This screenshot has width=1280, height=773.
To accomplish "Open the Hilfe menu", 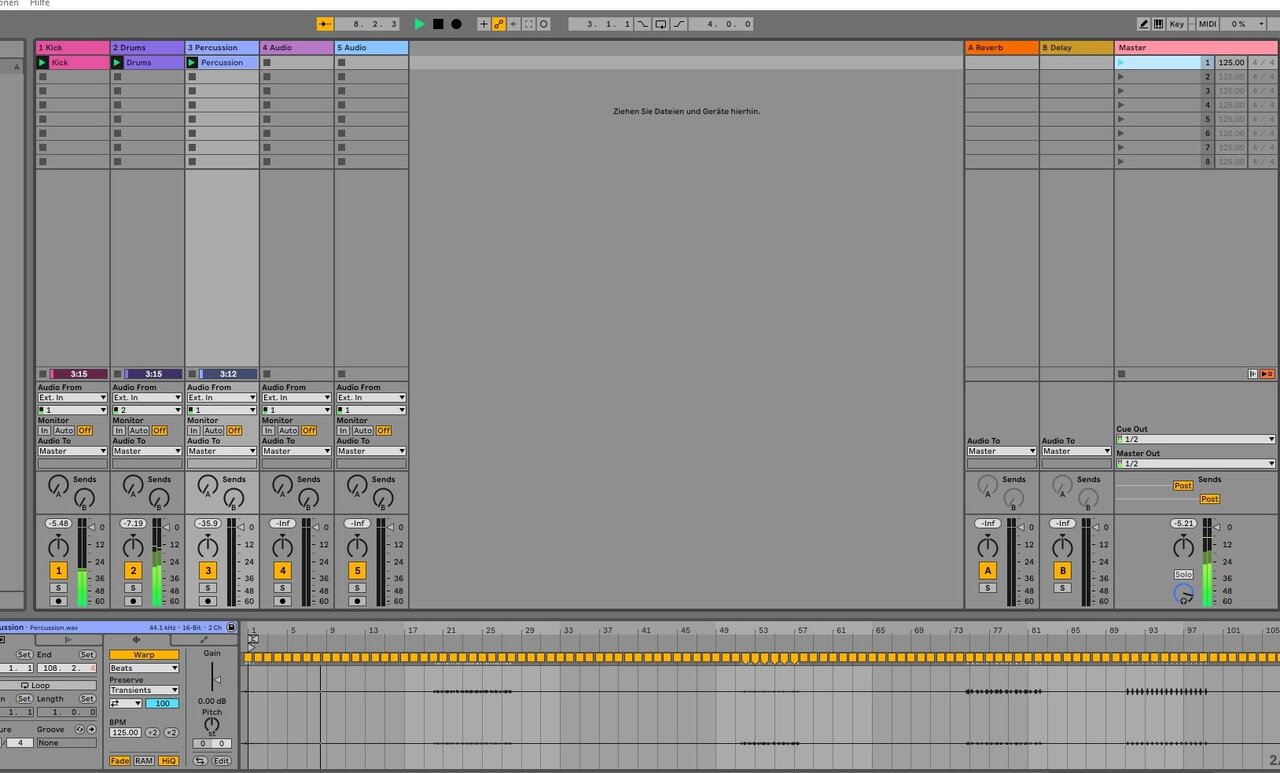I will pyautogui.click(x=40, y=4).
